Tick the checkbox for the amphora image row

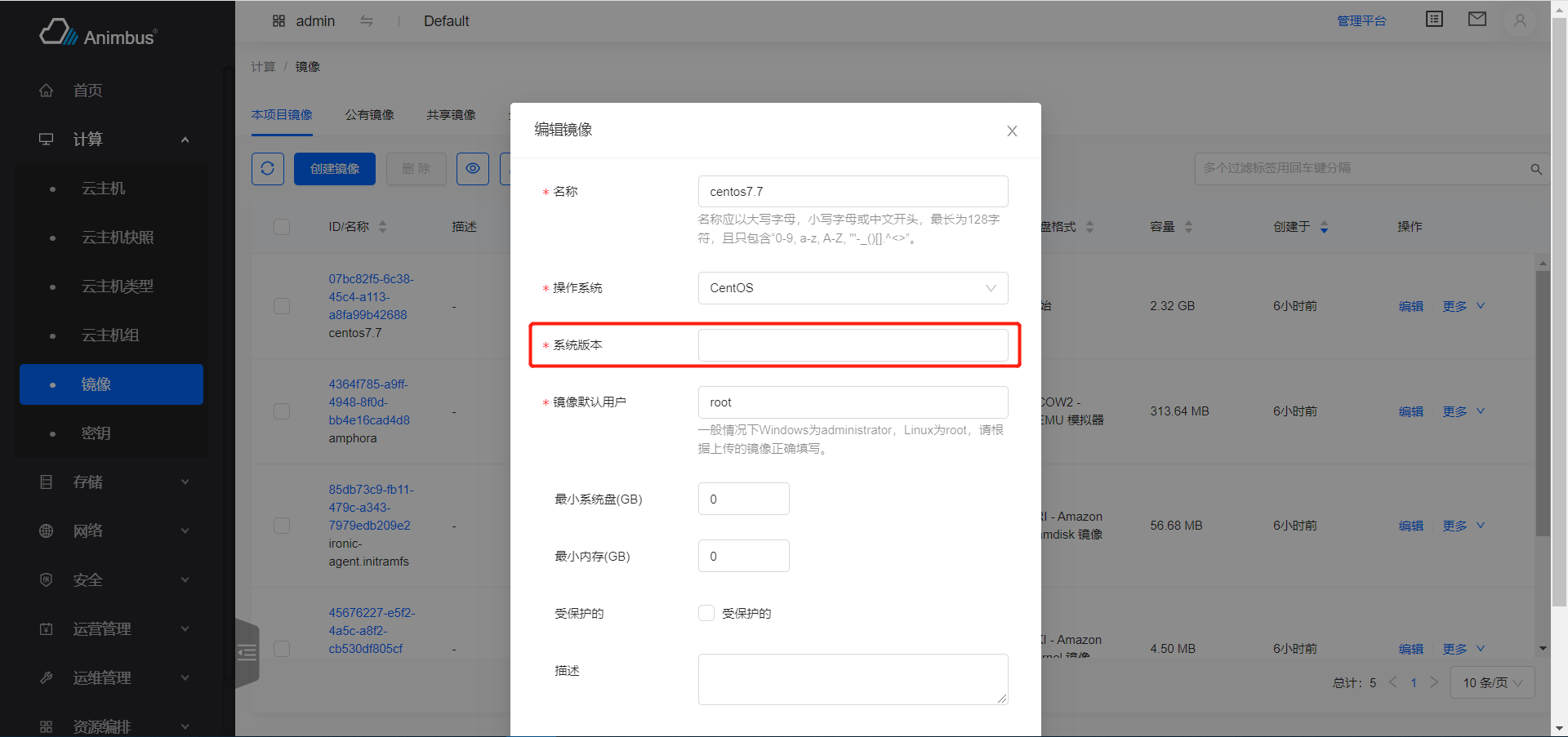(281, 411)
